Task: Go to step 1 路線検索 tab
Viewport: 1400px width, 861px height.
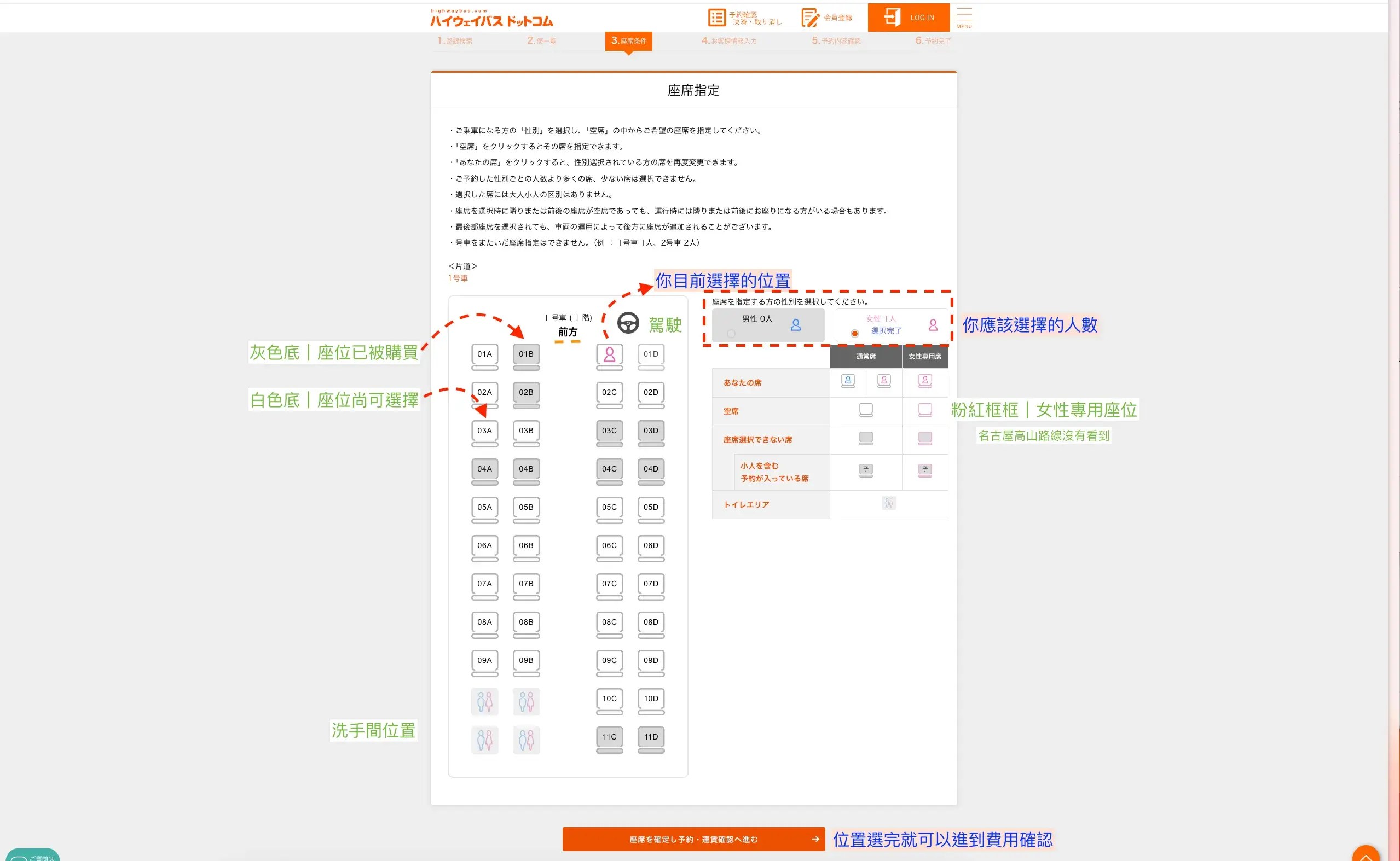Action: (x=454, y=41)
